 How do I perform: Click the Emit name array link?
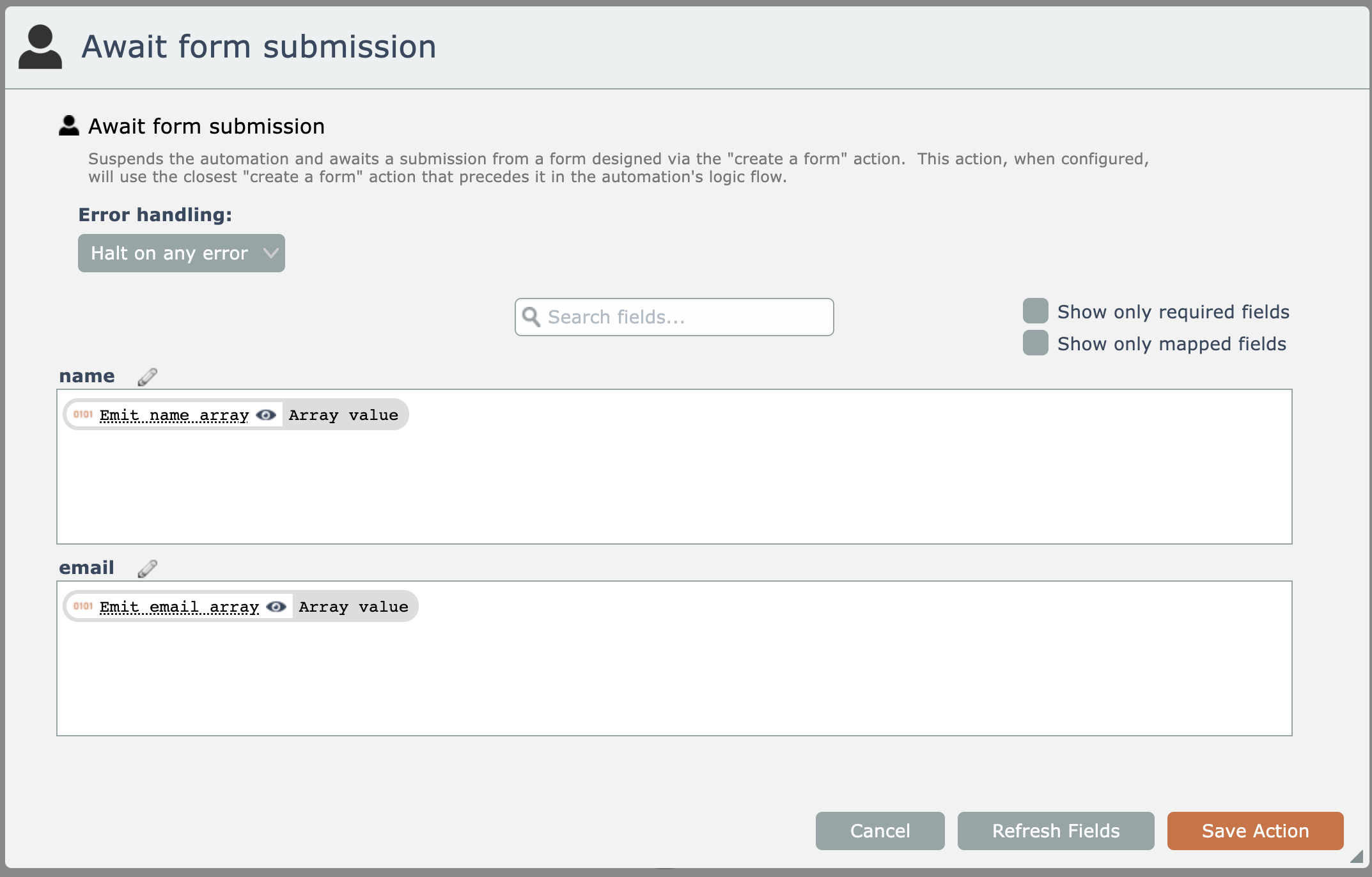[x=174, y=415]
